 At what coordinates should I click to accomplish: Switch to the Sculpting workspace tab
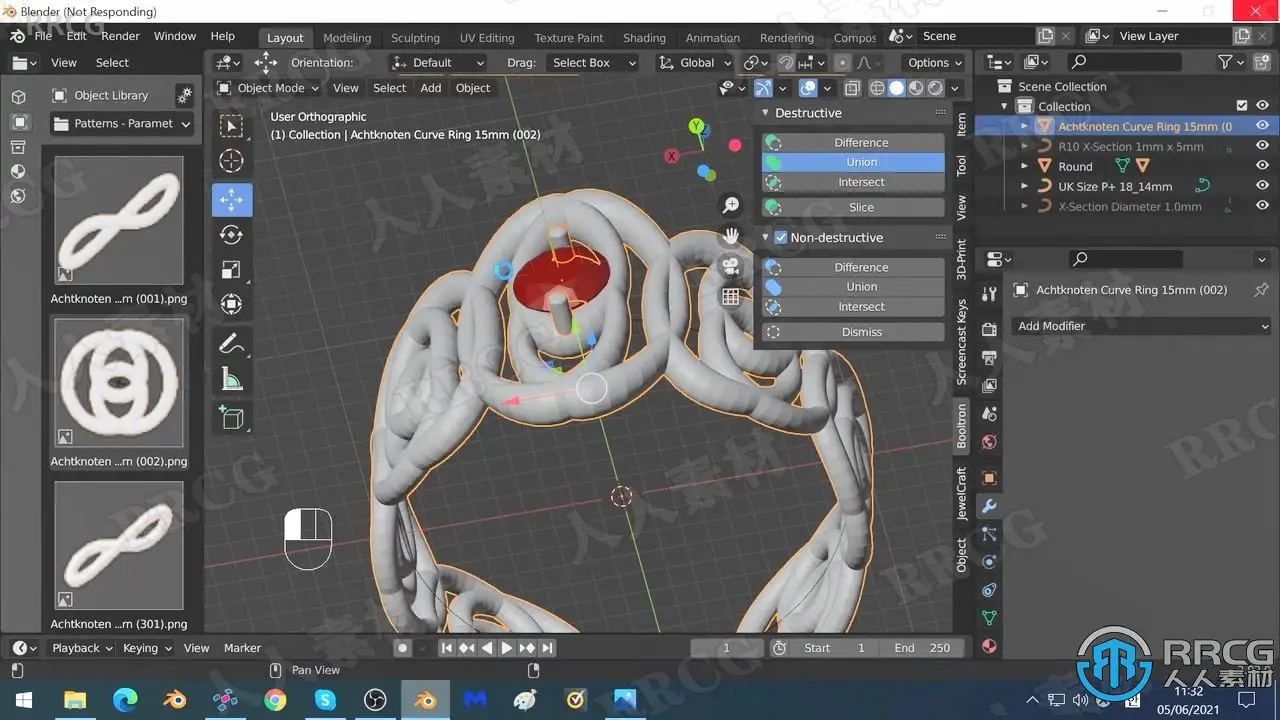click(415, 38)
